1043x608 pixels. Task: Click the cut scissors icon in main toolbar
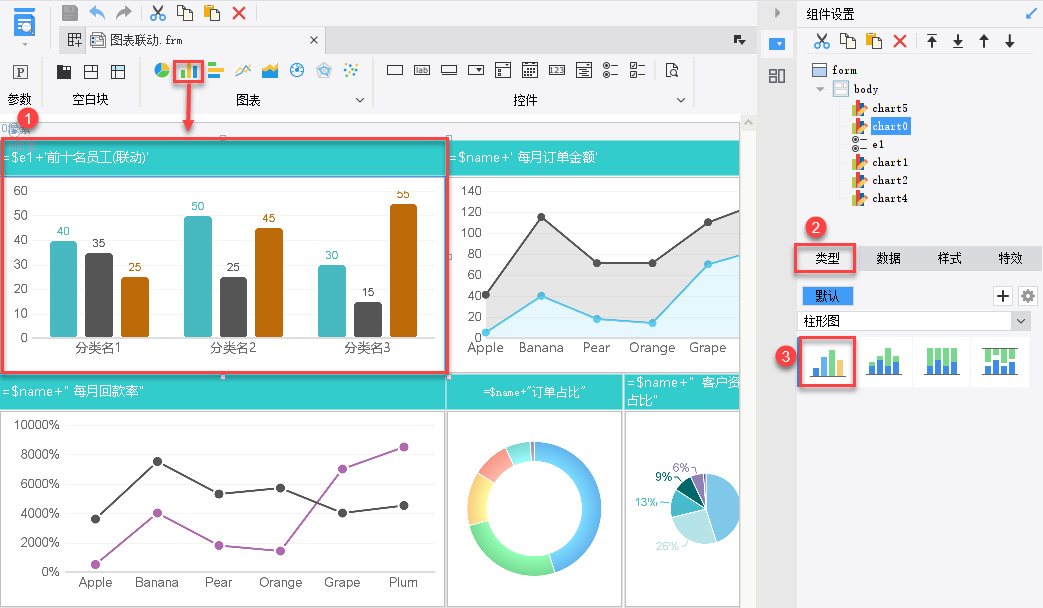[x=158, y=13]
